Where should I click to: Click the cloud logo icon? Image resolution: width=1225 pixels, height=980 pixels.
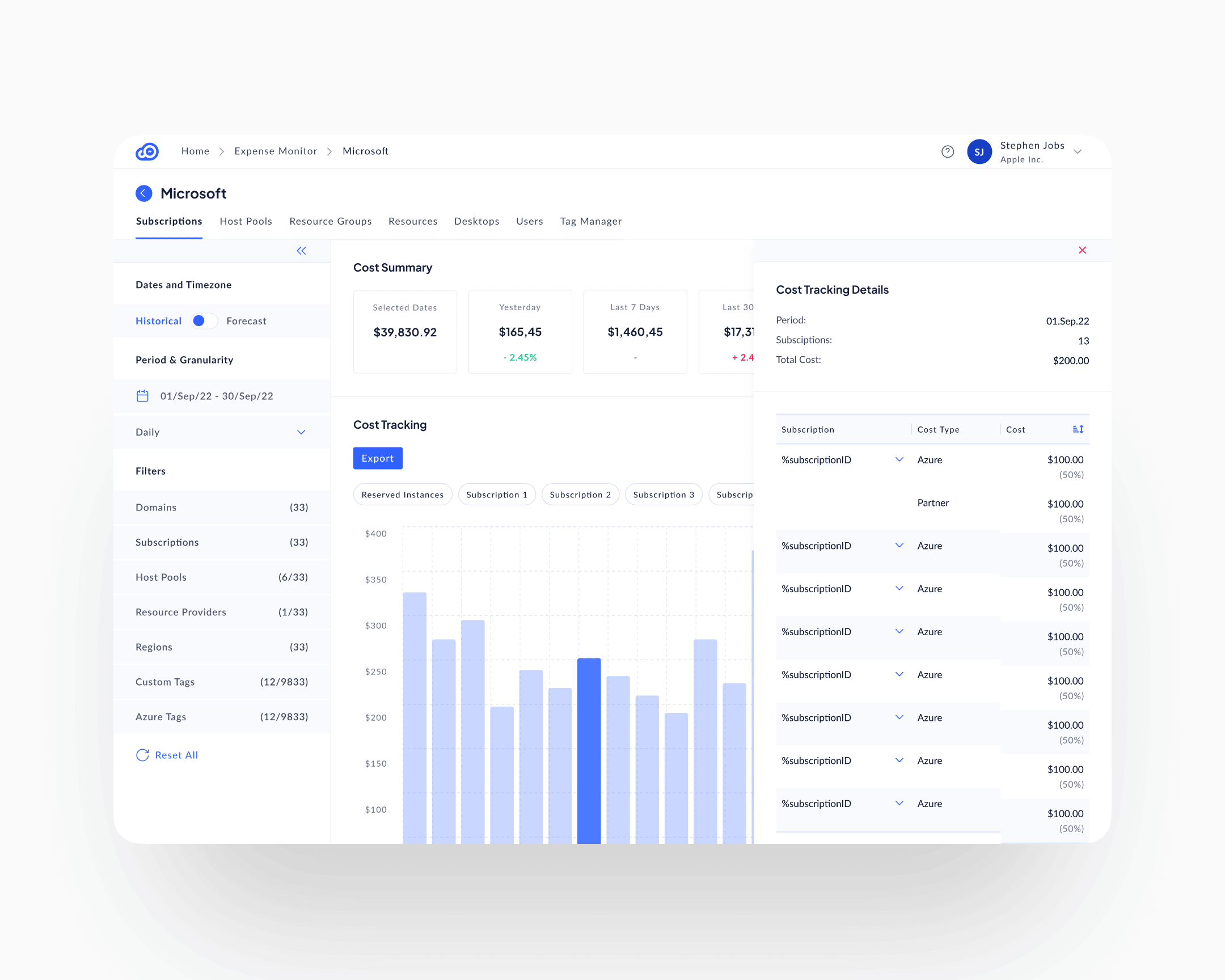[x=147, y=151]
